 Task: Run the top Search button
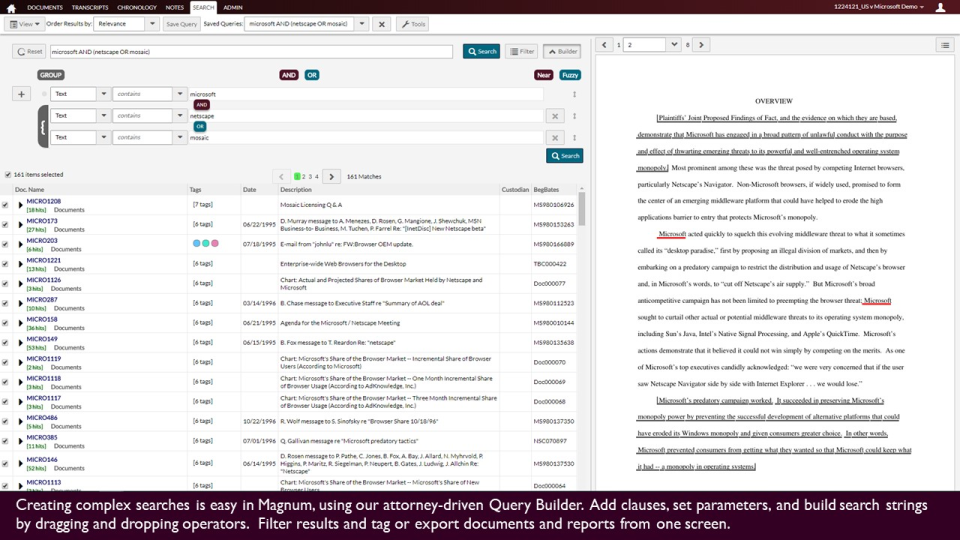[x=481, y=51]
